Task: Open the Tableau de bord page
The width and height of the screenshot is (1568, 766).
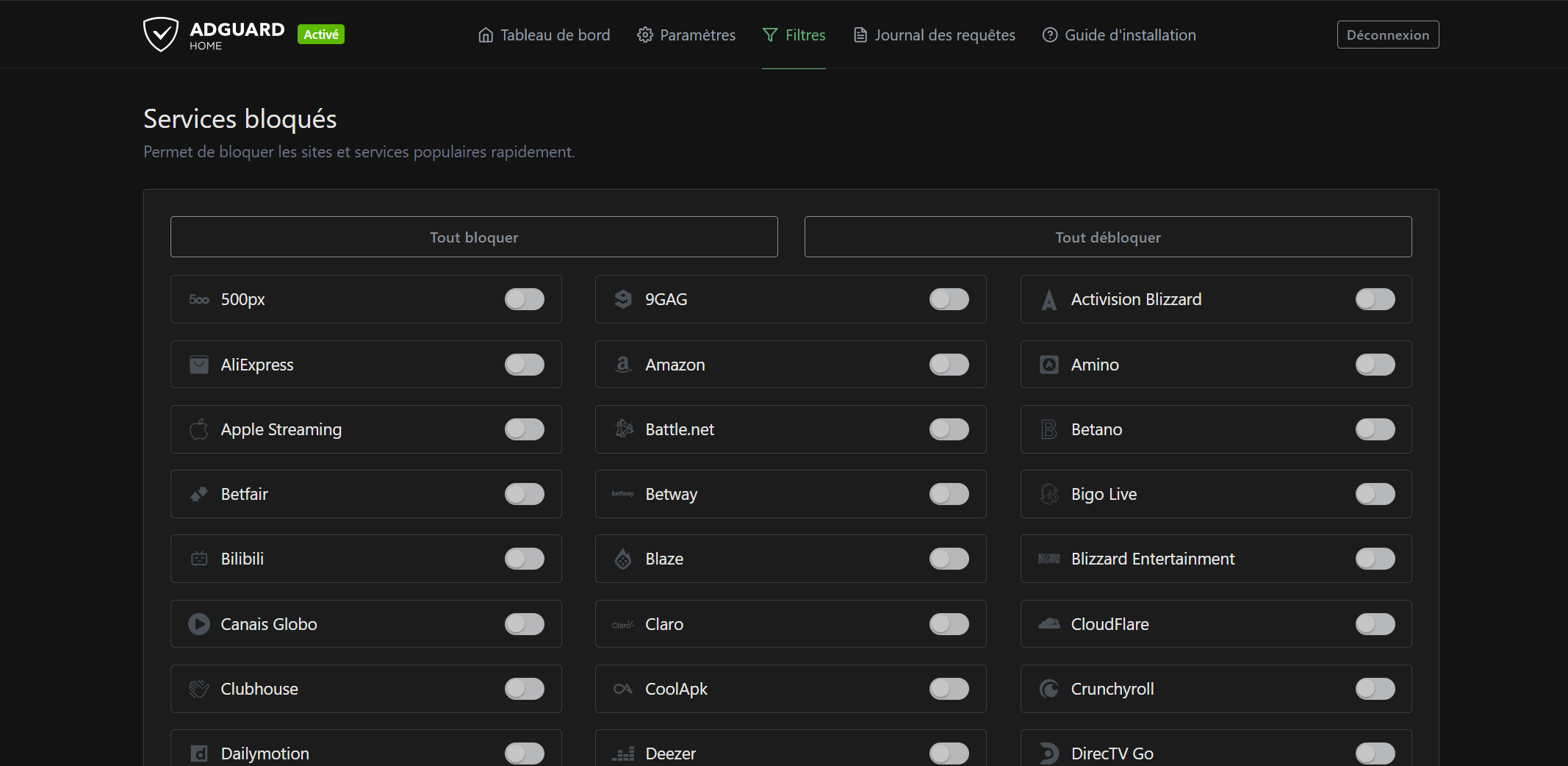Action: 544,35
